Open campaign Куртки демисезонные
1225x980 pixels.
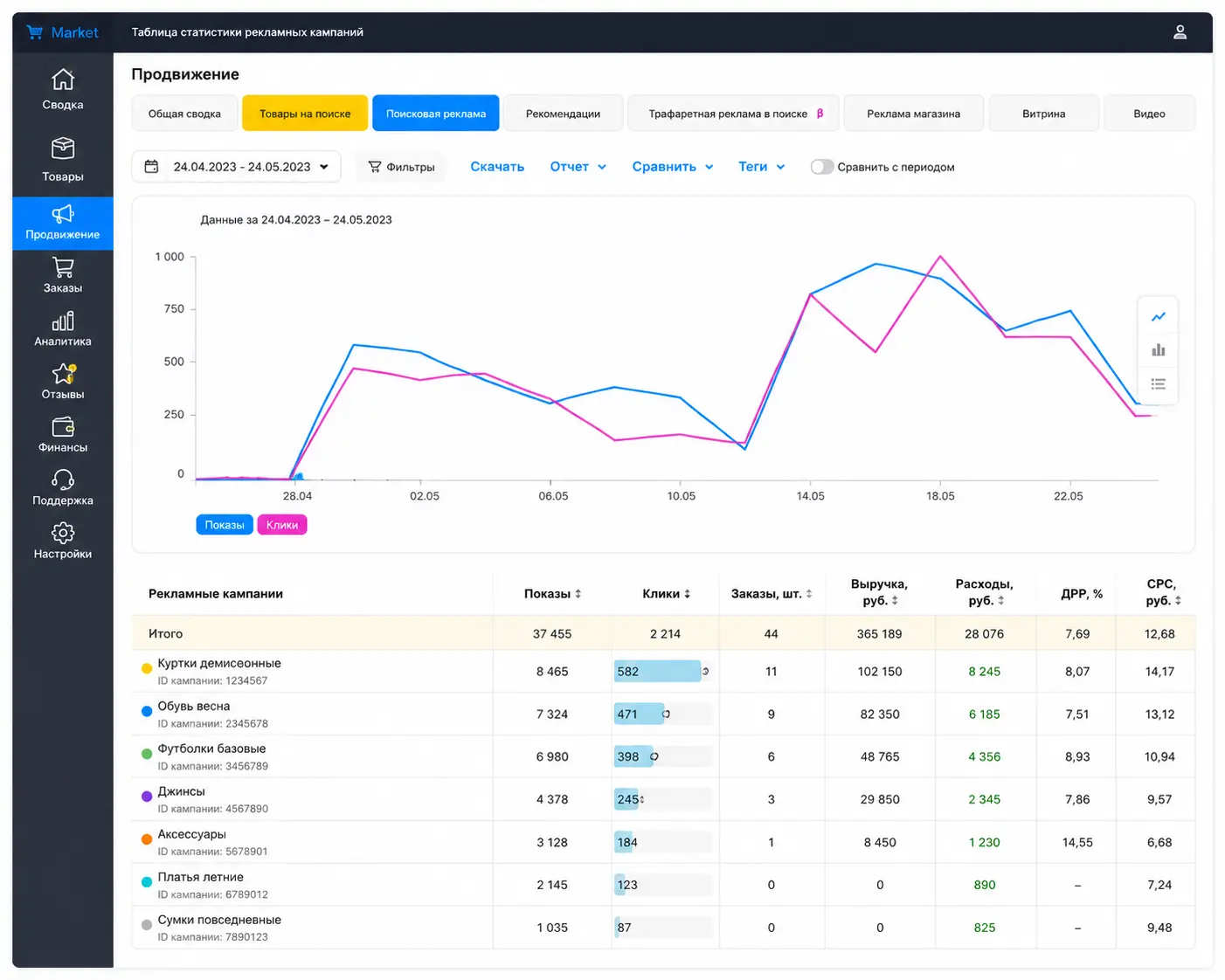219,664
